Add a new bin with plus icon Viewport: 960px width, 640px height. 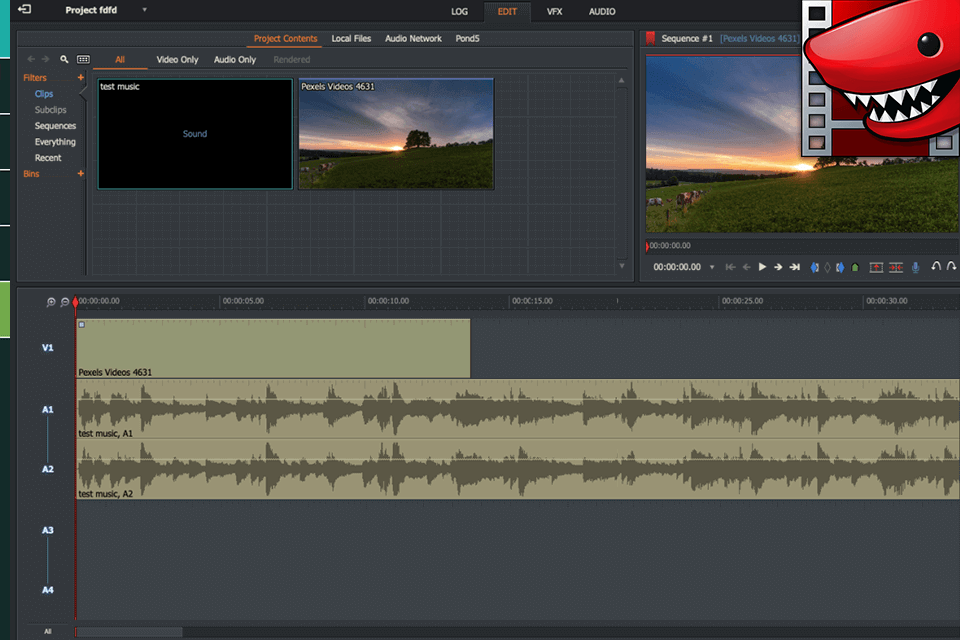point(80,174)
